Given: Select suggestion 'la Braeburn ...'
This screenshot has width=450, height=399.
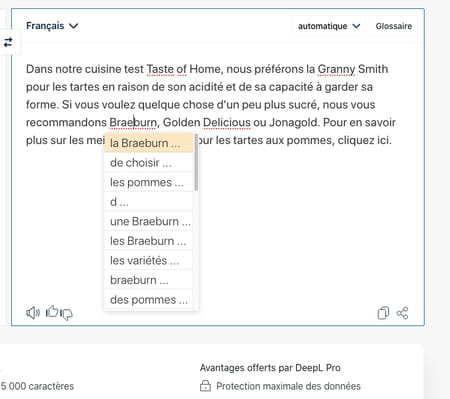Looking at the screenshot, I should coord(148,143).
